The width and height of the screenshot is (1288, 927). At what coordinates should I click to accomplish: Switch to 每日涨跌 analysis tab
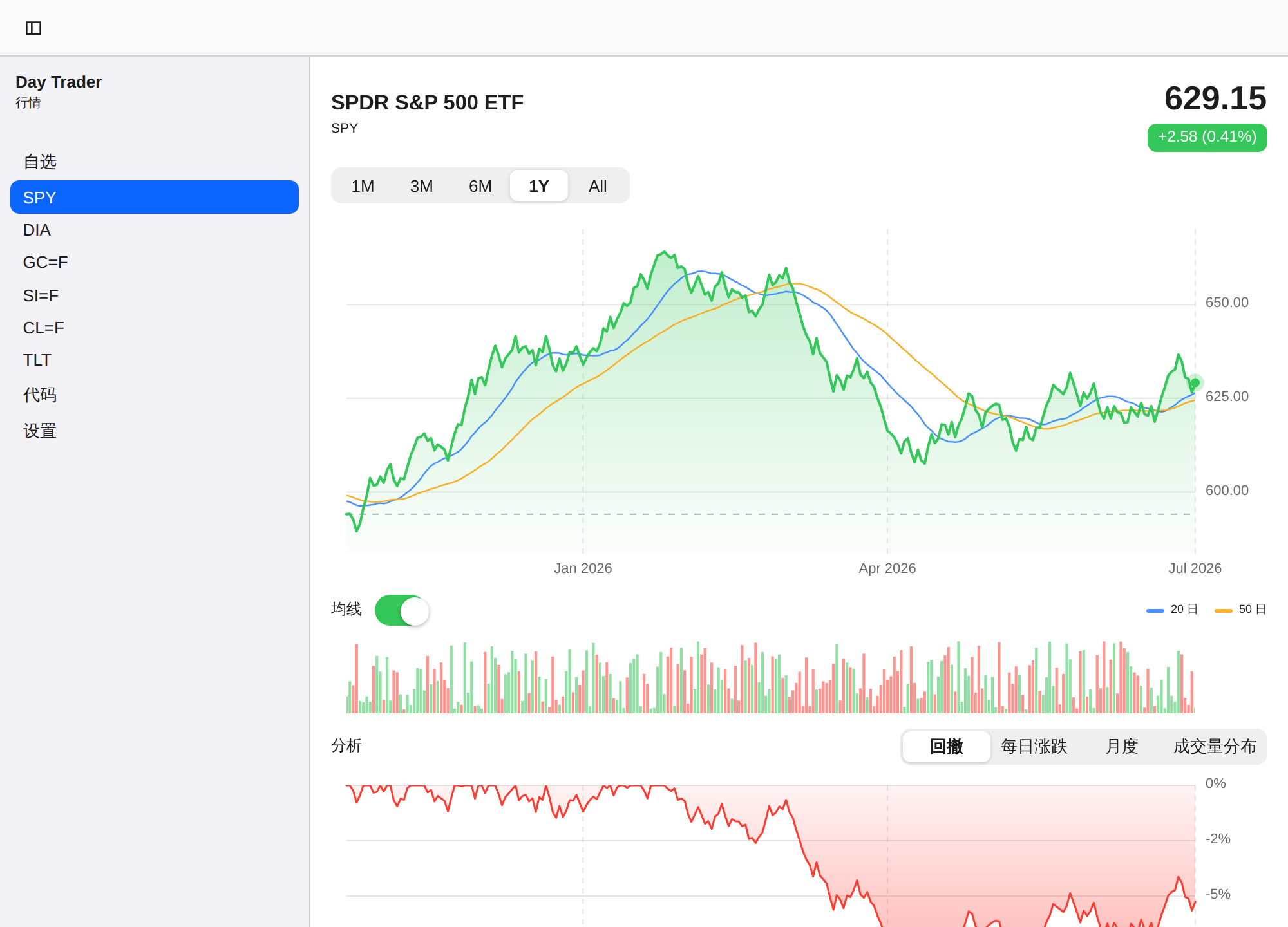pyautogui.click(x=1034, y=747)
